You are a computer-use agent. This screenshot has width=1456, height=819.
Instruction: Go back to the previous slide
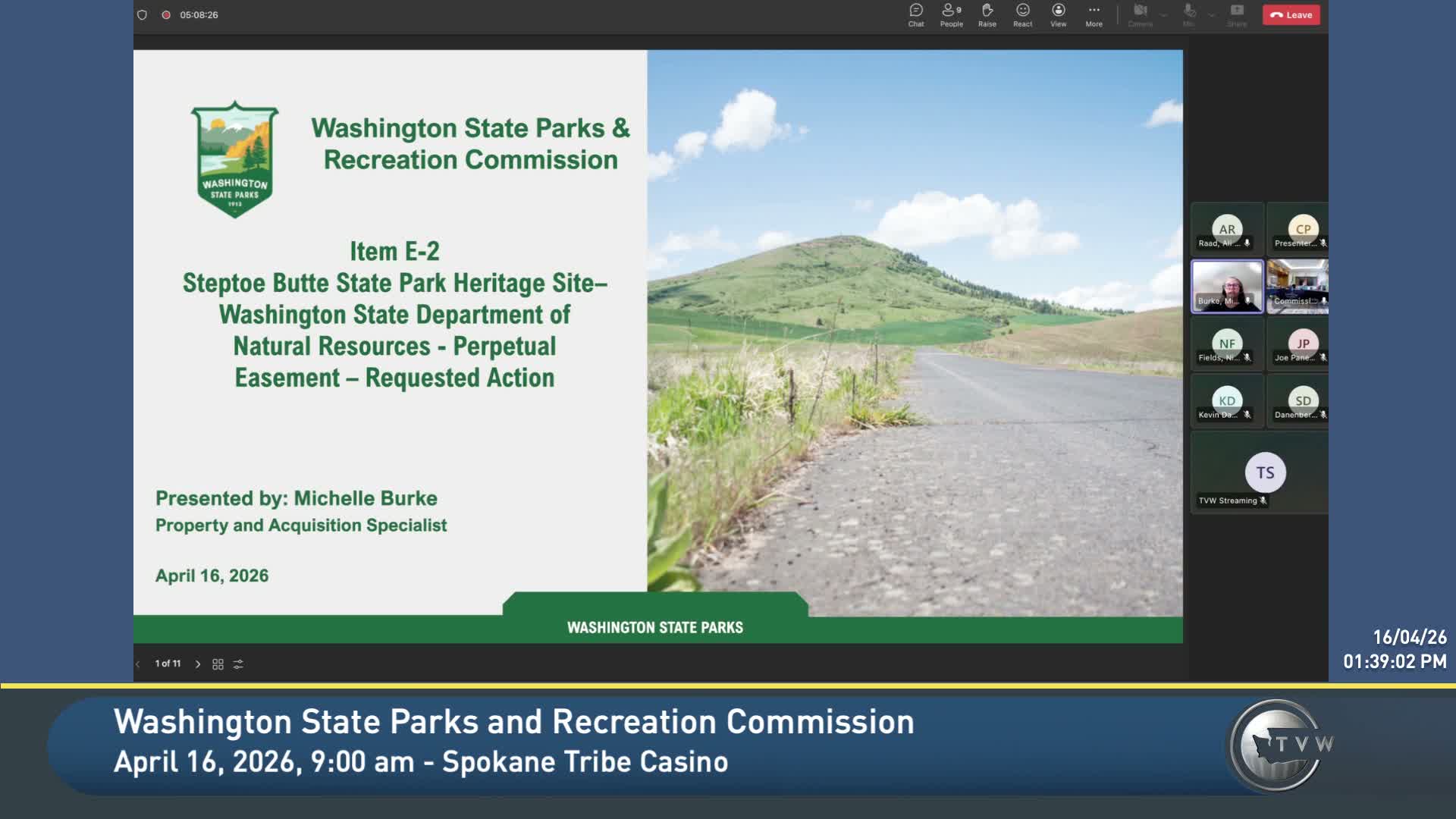coord(138,664)
